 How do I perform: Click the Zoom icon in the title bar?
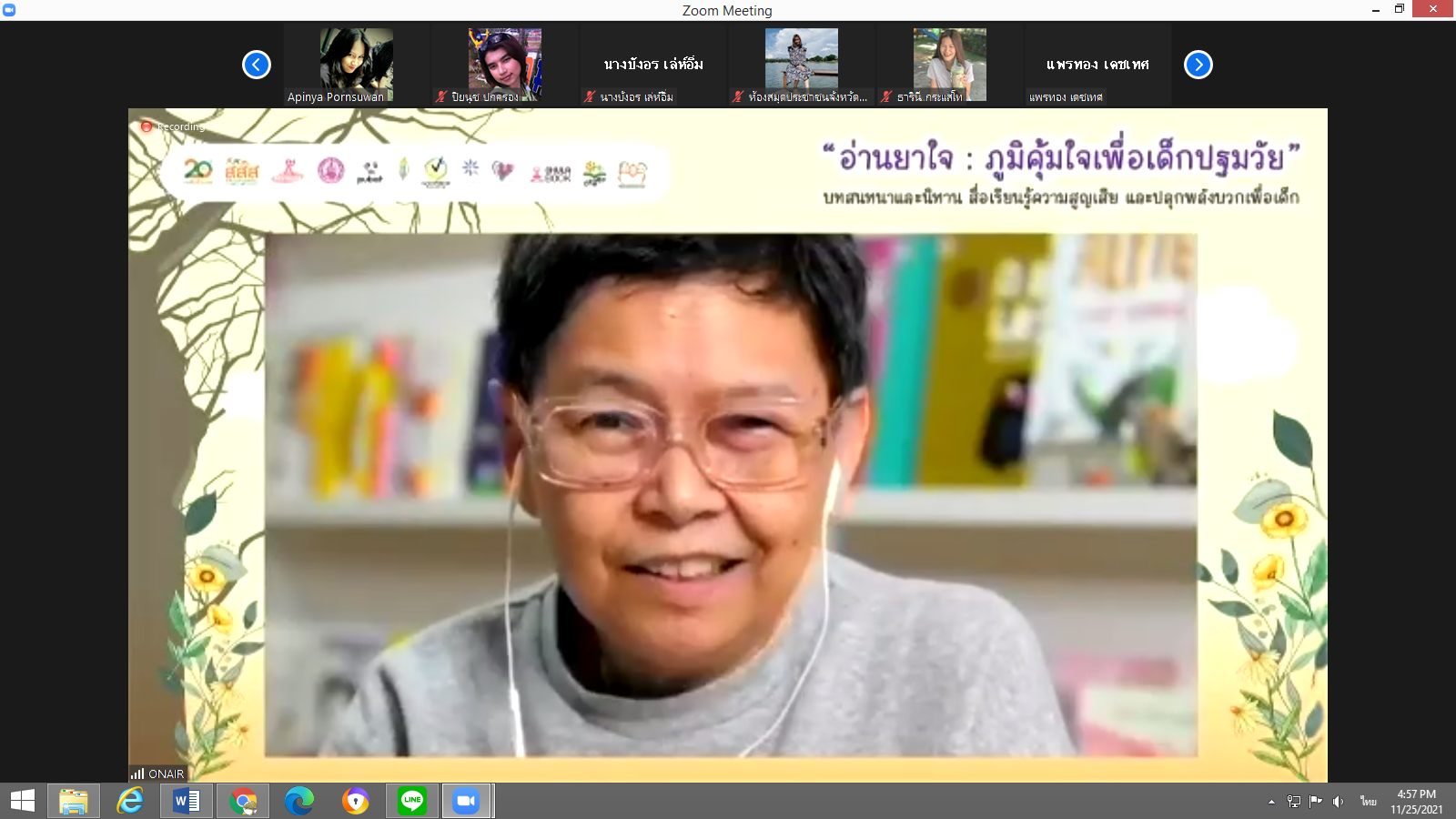pyautogui.click(x=9, y=10)
